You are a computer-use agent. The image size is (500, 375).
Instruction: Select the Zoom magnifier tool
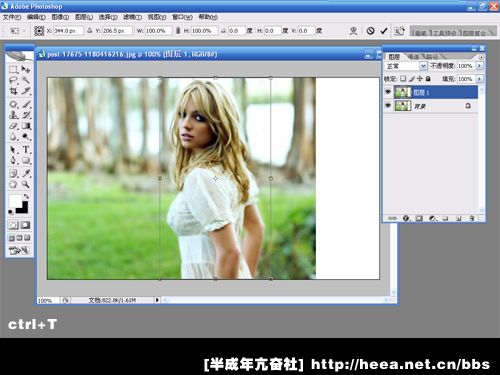pos(26,184)
